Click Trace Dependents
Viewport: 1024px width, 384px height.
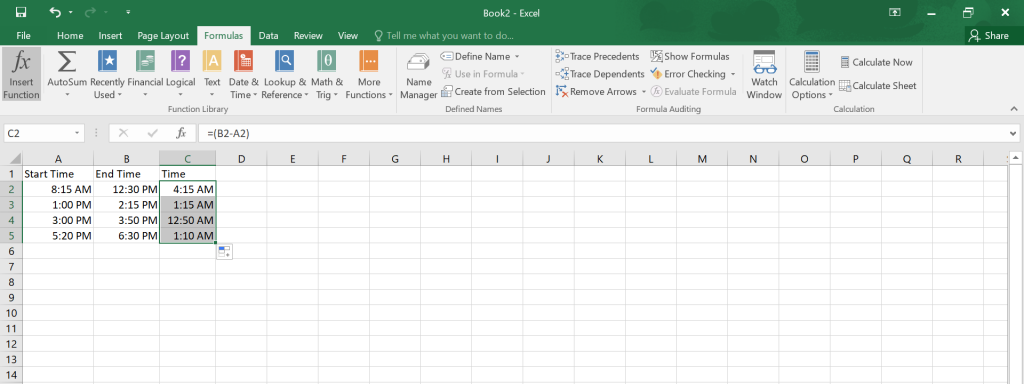point(600,74)
